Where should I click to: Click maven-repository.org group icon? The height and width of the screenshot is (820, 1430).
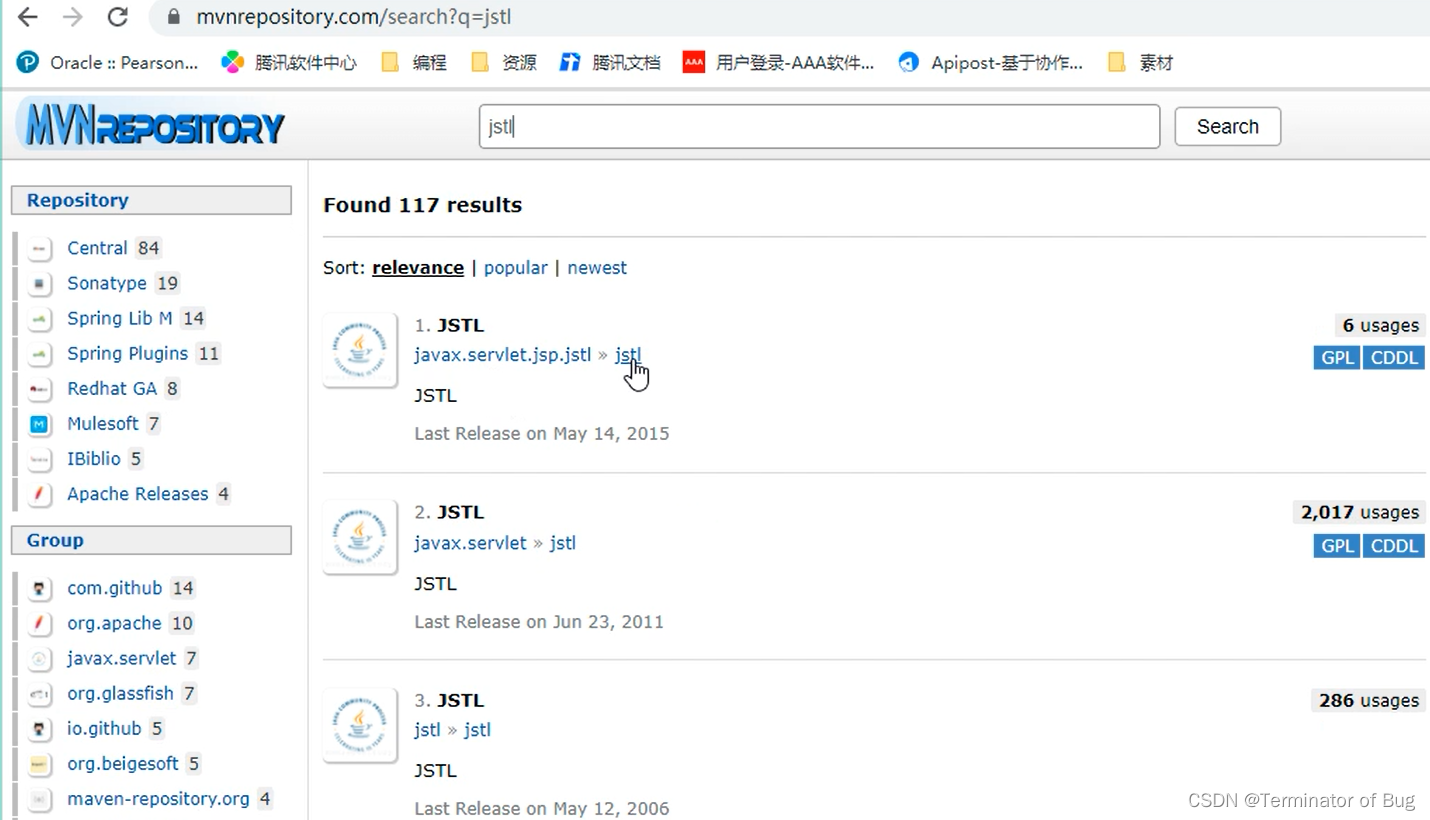39,799
